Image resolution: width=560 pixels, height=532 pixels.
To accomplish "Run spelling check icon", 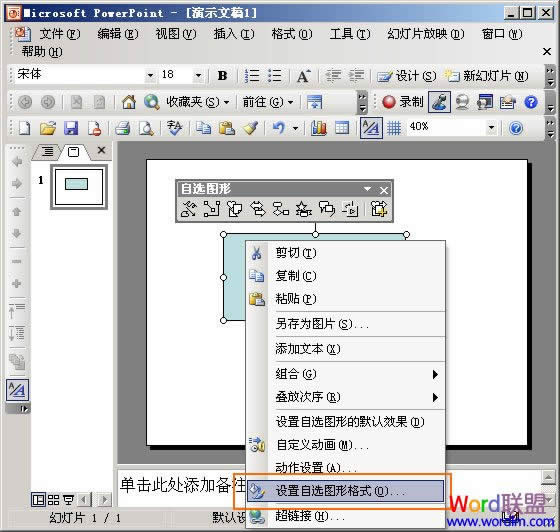I will point(175,128).
